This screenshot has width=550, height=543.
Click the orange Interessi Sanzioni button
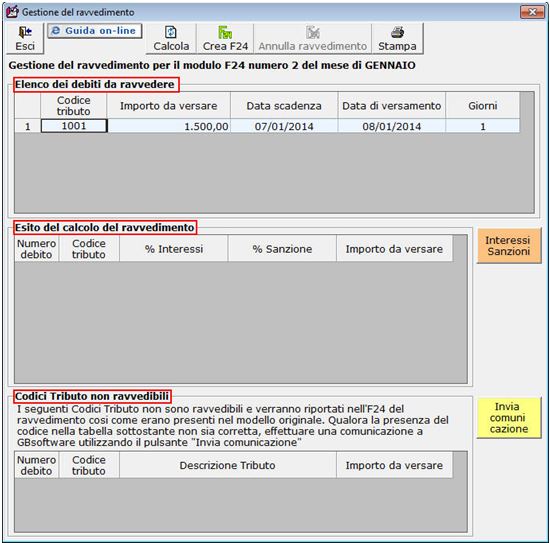509,246
